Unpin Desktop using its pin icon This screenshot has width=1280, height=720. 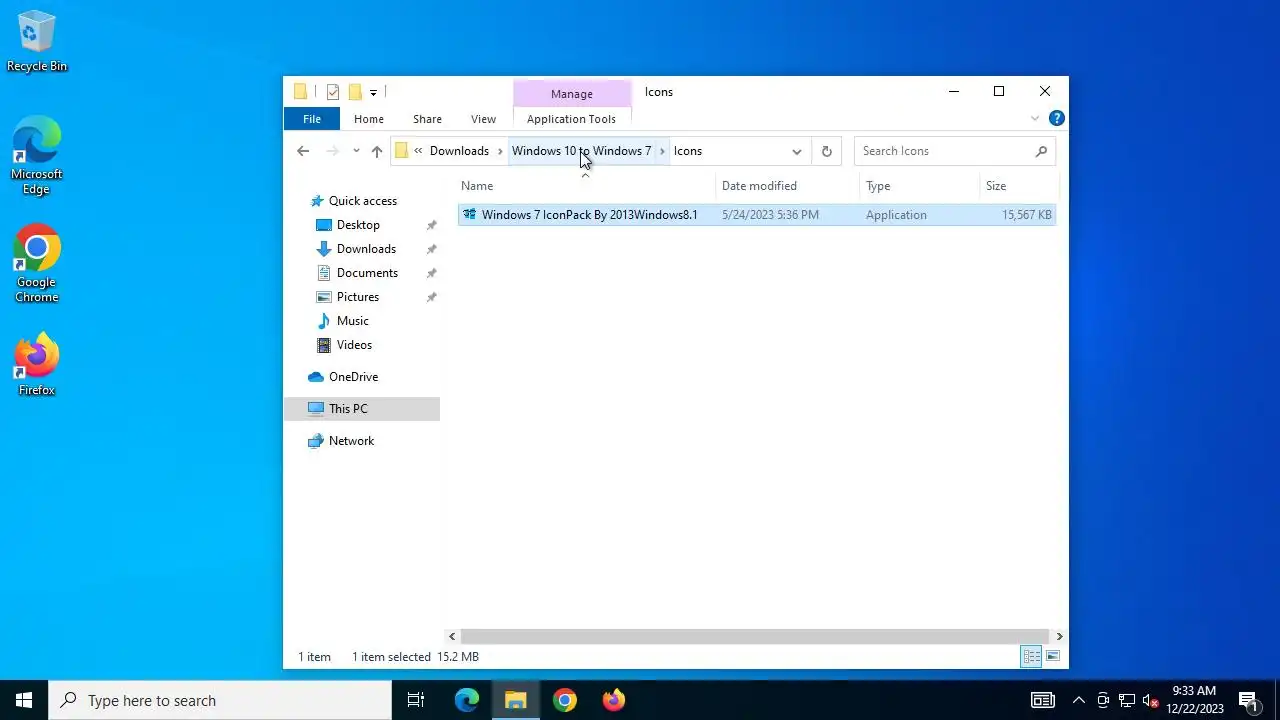click(x=431, y=225)
